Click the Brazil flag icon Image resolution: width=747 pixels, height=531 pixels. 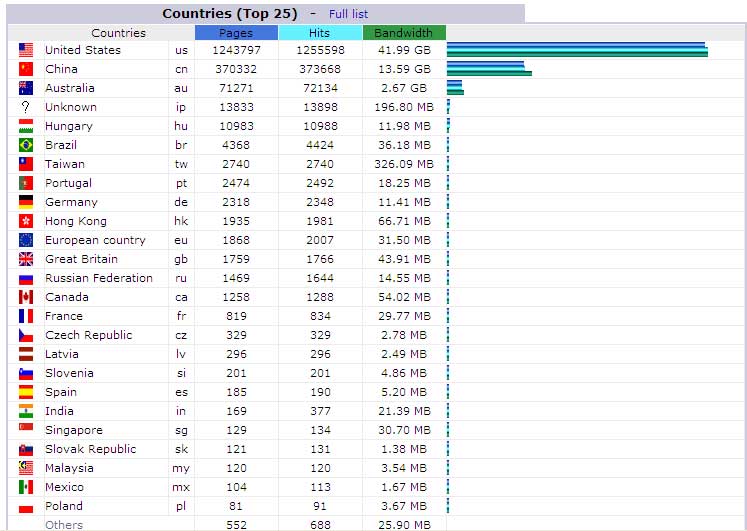coord(26,145)
